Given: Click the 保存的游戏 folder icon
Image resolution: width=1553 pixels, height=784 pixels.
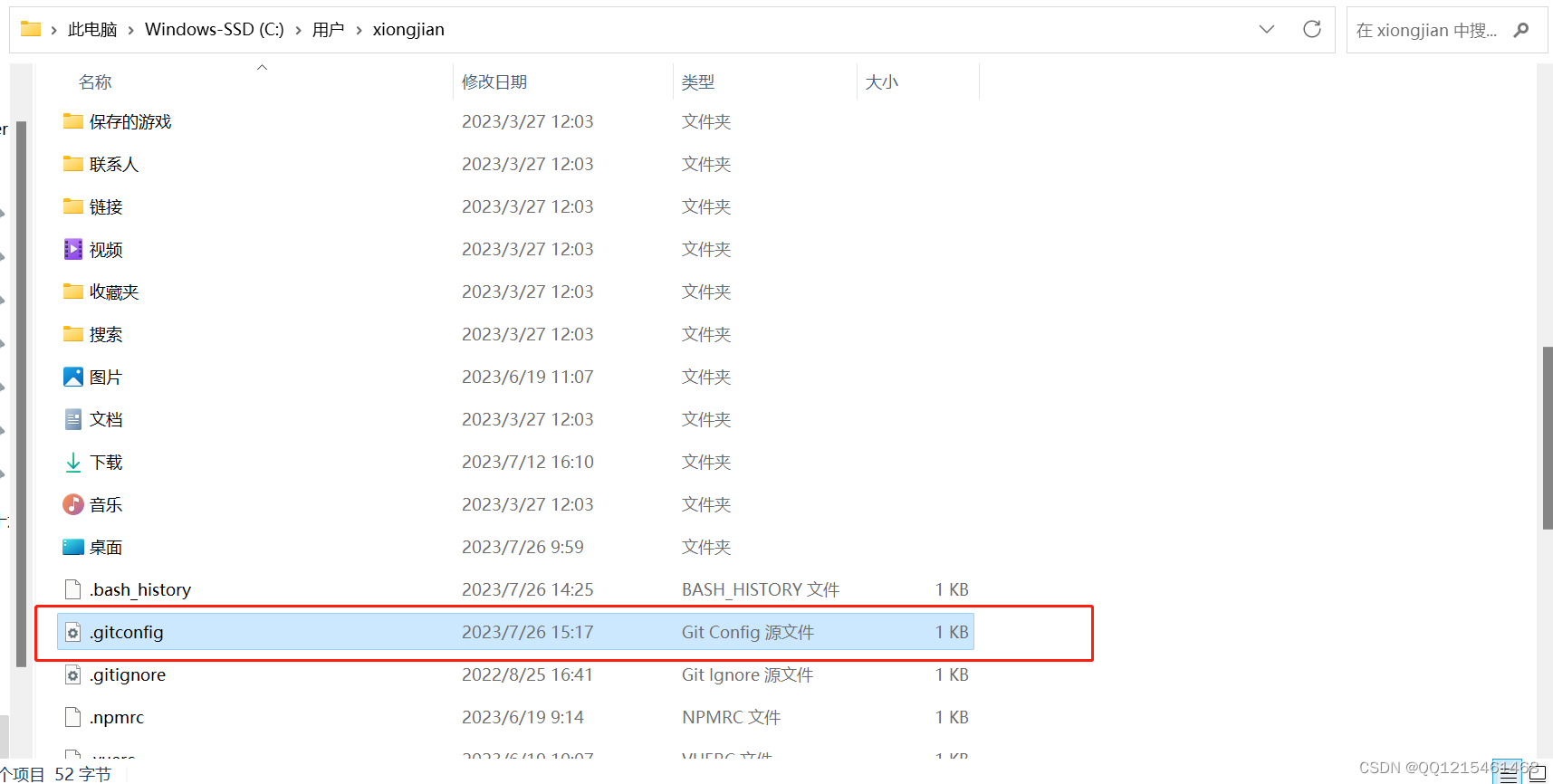Looking at the screenshot, I should 73,121.
